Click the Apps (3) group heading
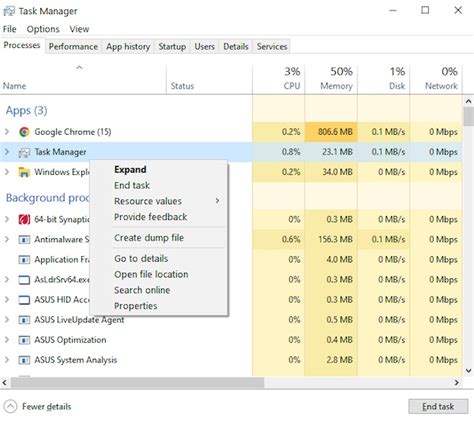Viewport: 474px width, 421px height. (27, 110)
